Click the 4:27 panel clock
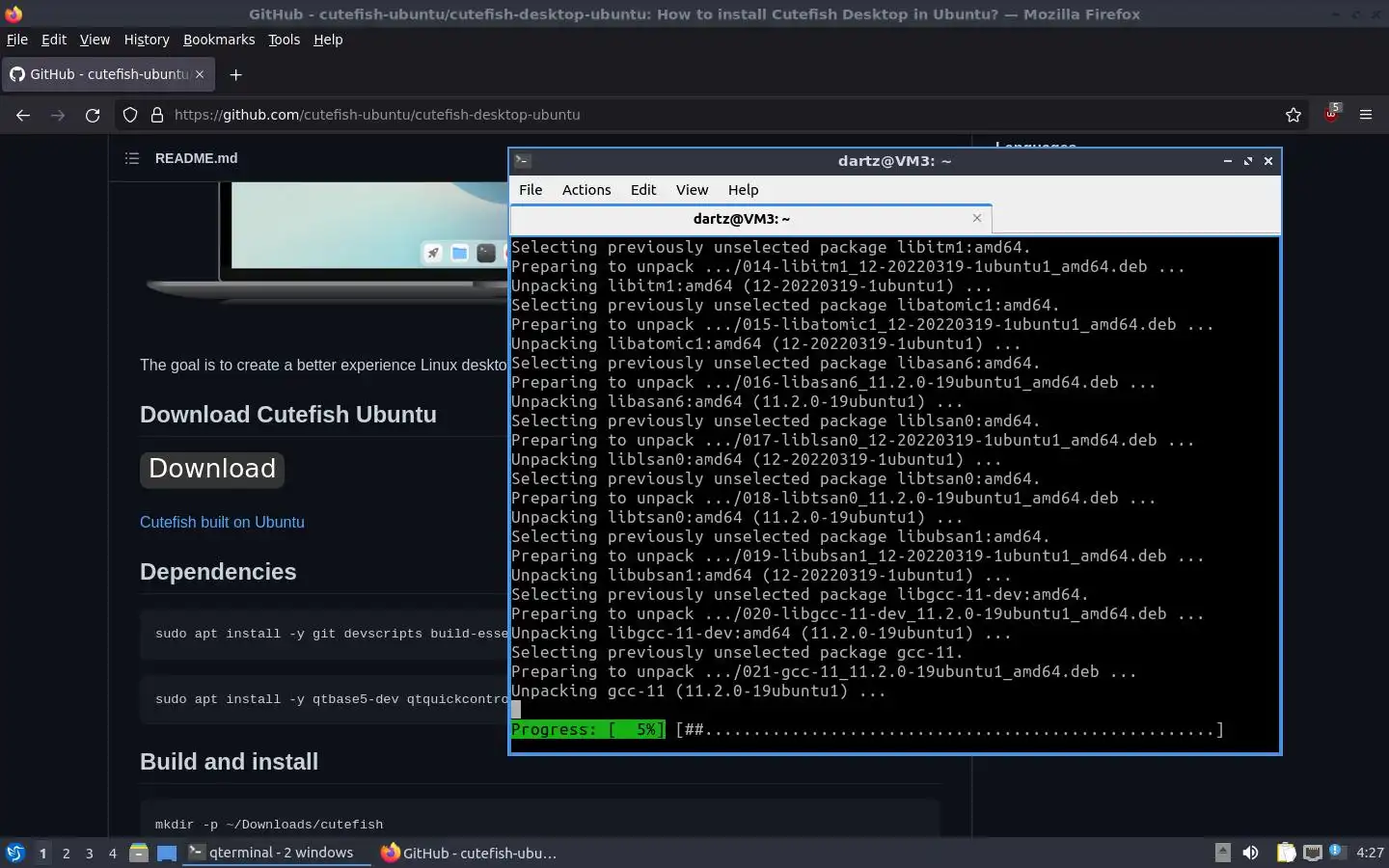 1370,853
